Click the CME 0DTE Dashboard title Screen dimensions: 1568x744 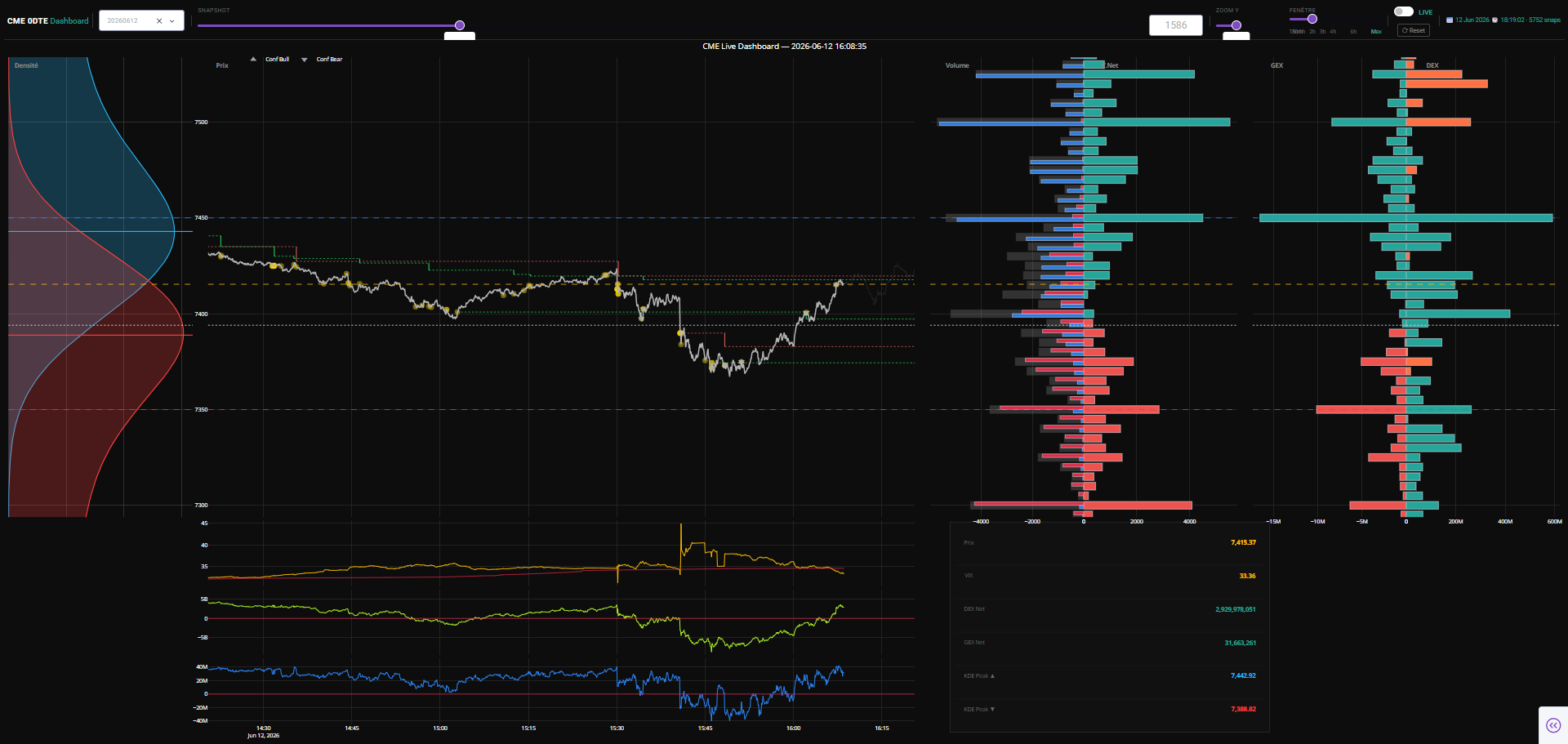coord(47,21)
